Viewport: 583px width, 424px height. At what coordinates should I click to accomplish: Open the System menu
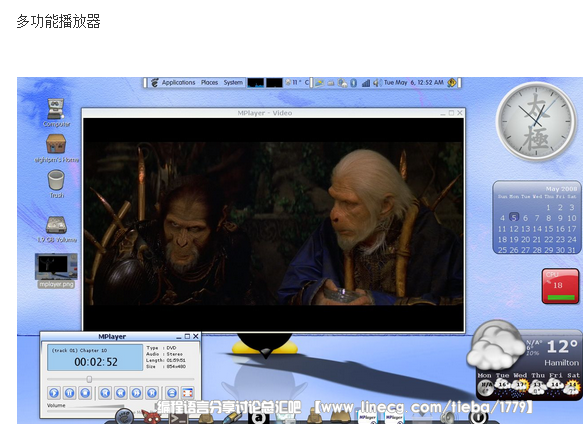tap(233, 83)
